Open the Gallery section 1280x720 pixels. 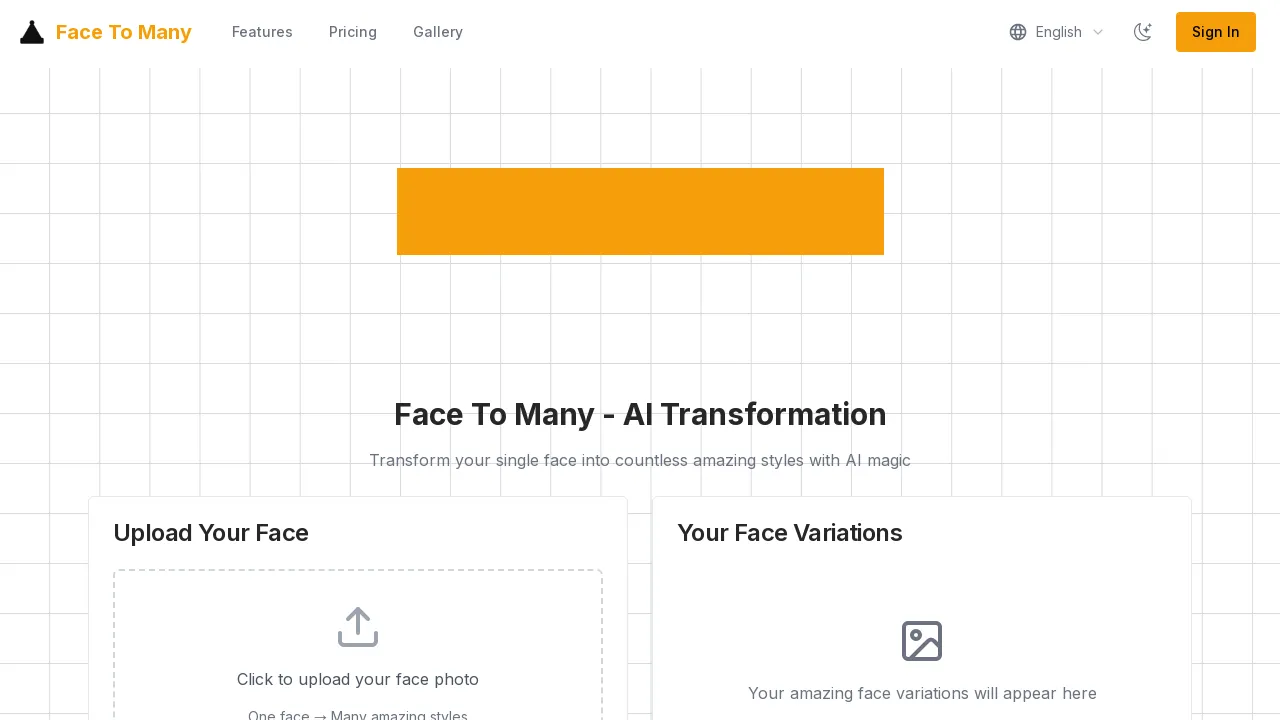[438, 32]
